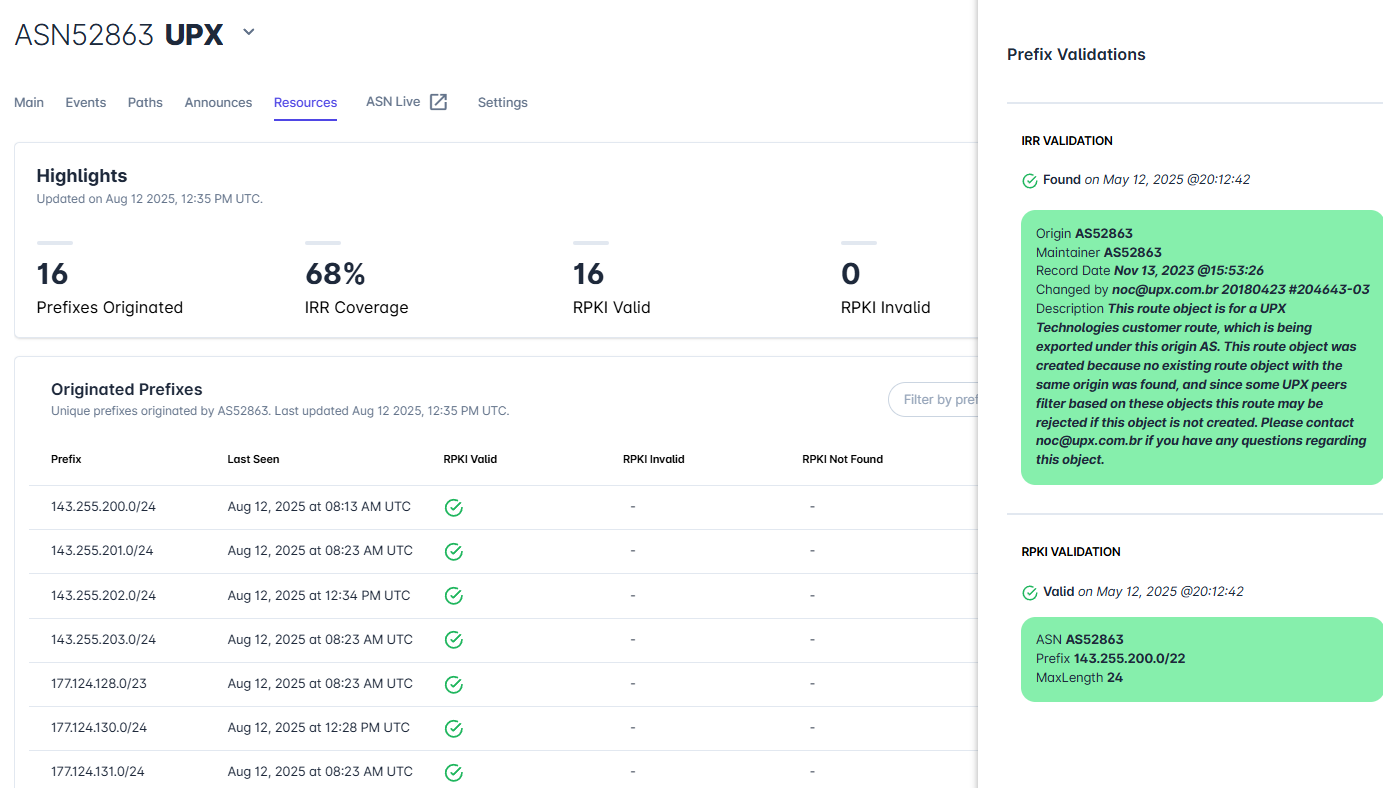1383x788 pixels.
Task: Open the Announces tab
Action: [218, 102]
